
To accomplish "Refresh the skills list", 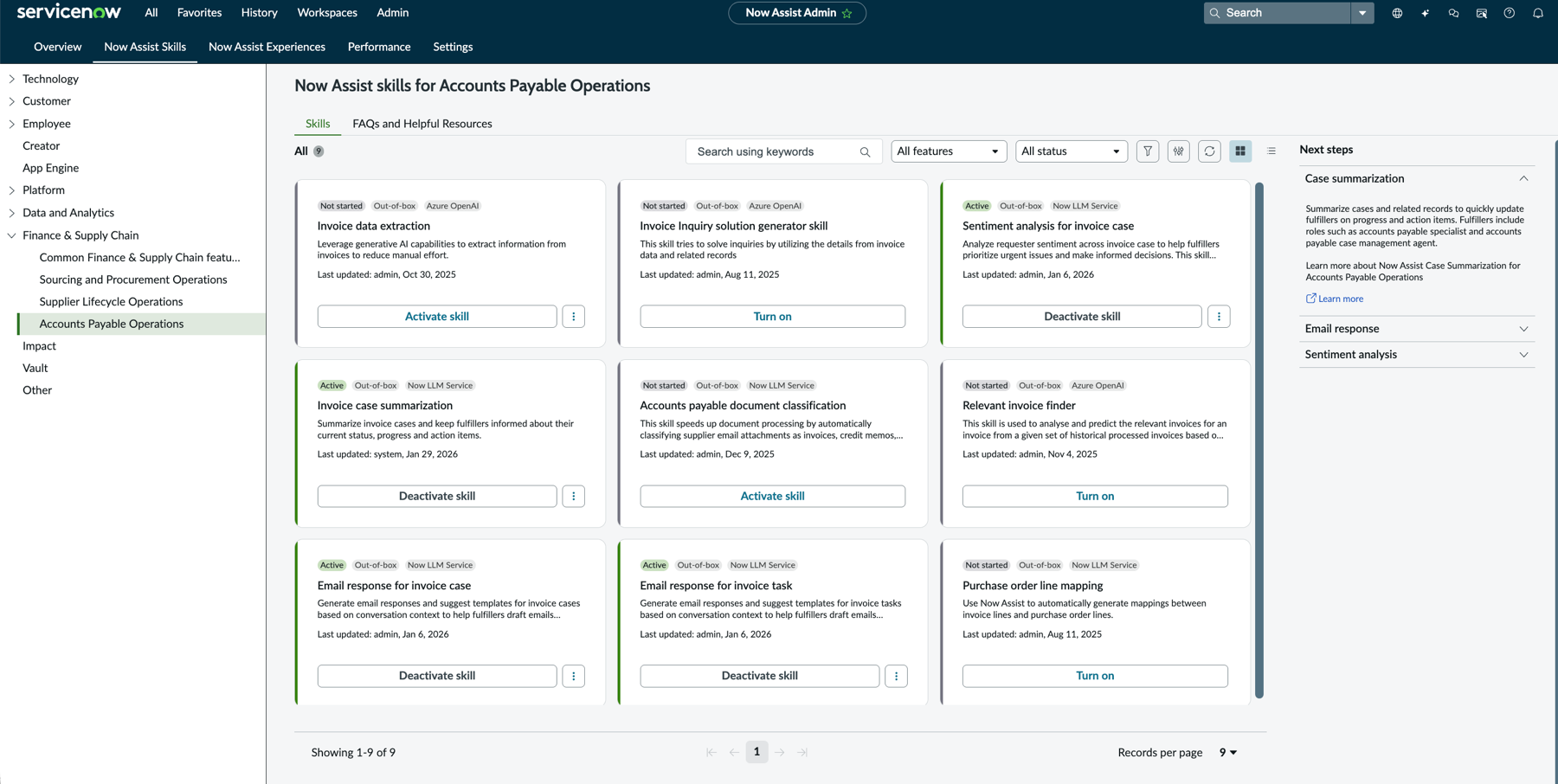I will pos(1210,151).
